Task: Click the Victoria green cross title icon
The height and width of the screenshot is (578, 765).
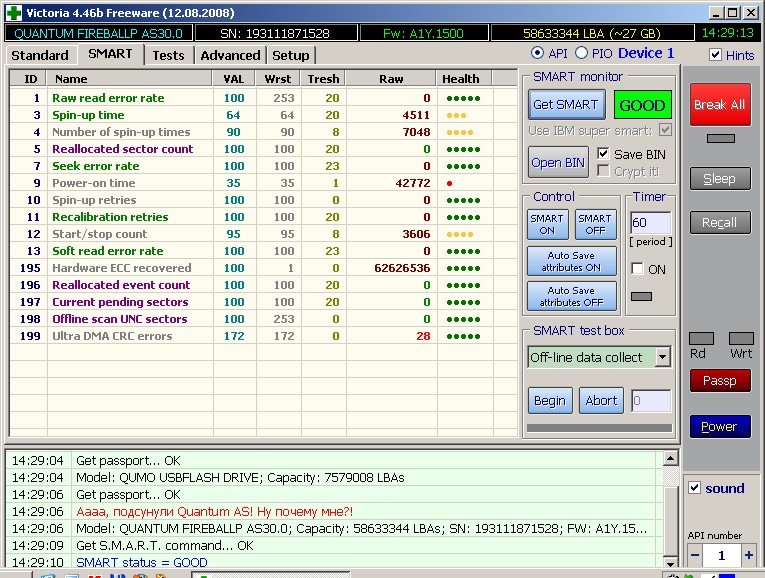Action: point(14,13)
